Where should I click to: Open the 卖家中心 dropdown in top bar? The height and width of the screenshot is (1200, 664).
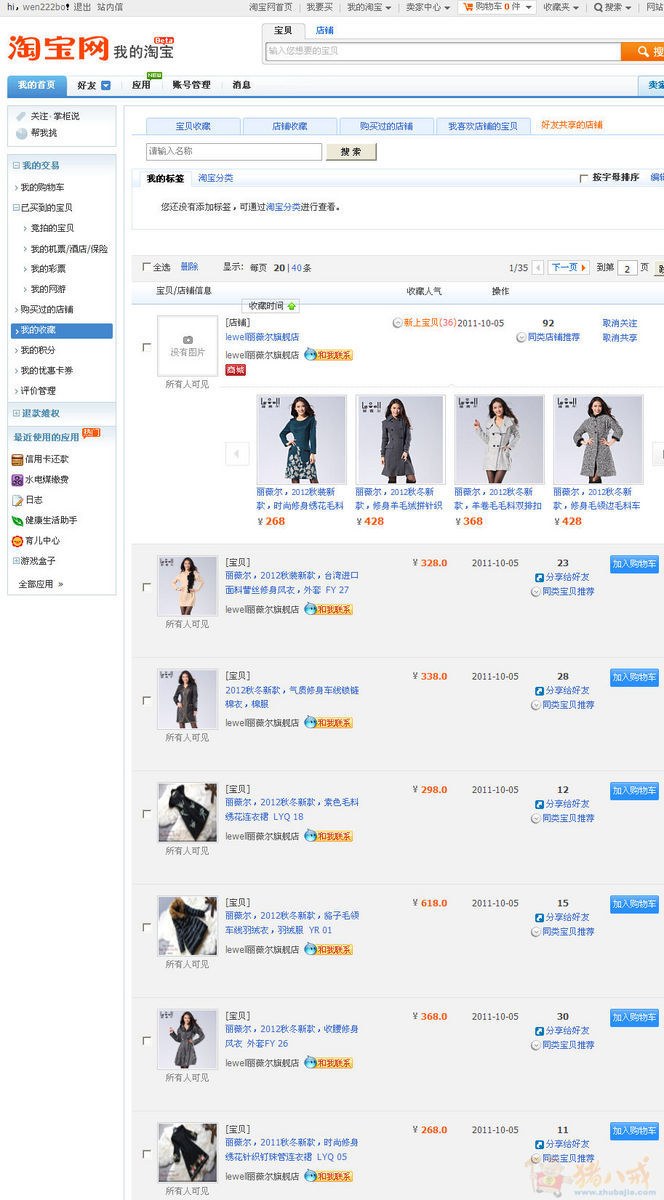(x=425, y=7)
